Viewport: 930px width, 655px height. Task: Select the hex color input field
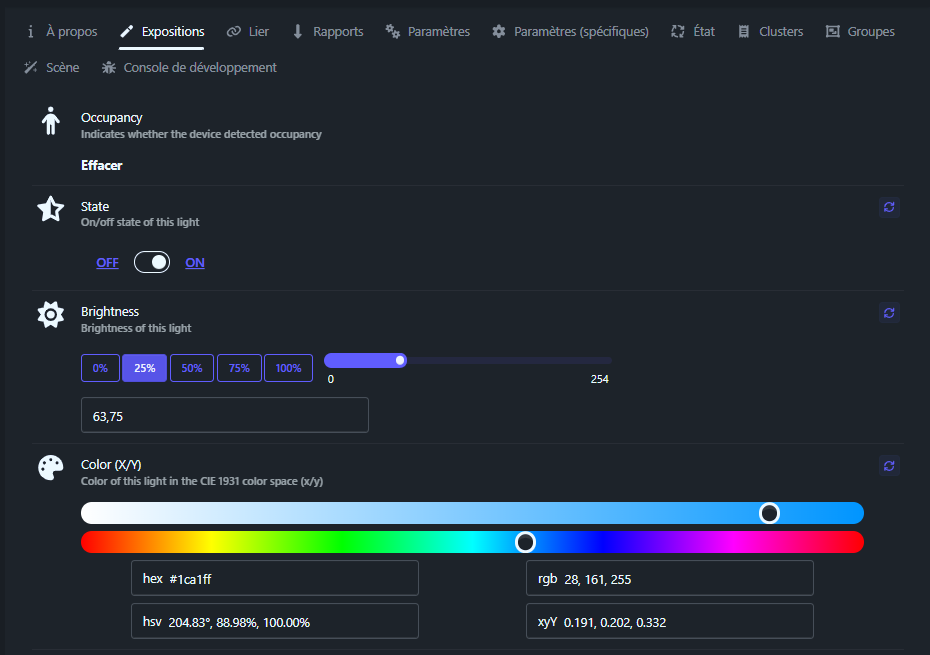click(x=275, y=578)
